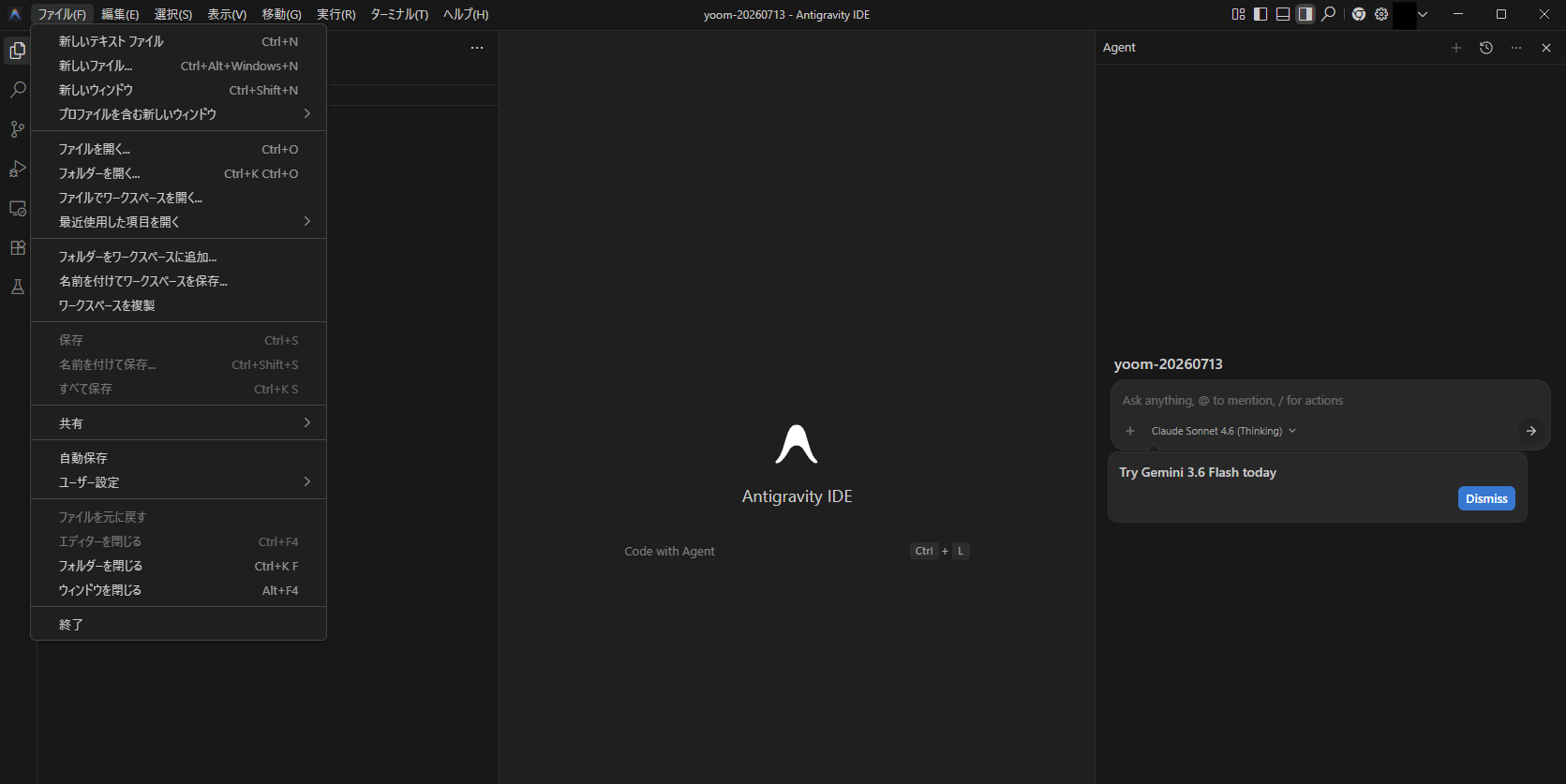The width and height of the screenshot is (1566, 784).
Task: Expand the プロファイルを含む新しいウィンドウ submenu
Action: [x=178, y=114]
